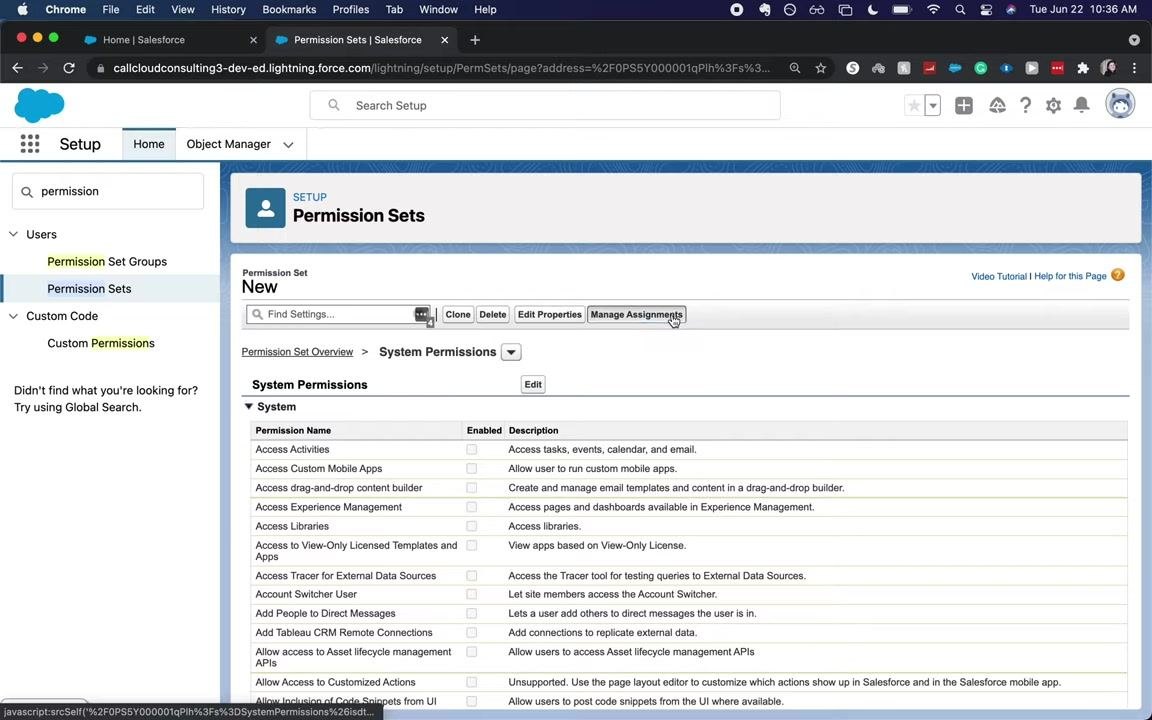Open the System Permissions dropdown arrow
This screenshot has height=720, width=1152.
511,352
